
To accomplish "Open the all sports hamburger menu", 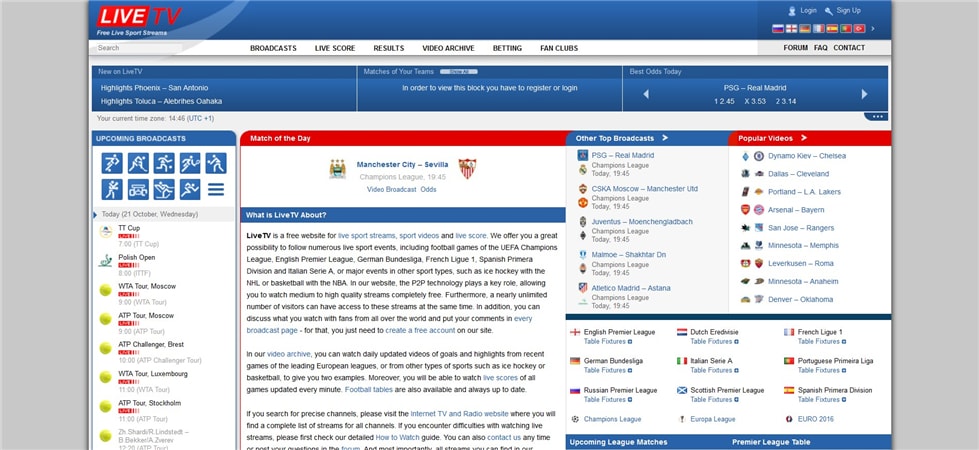I will pyautogui.click(x=216, y=189).
